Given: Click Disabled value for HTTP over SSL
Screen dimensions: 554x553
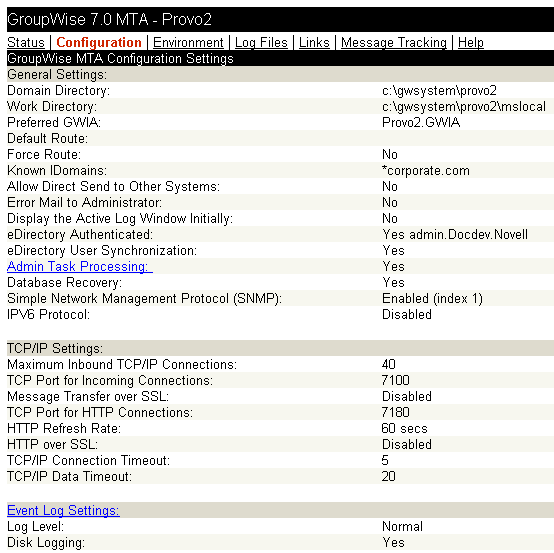Looking at the screenshot, I should [x=407, y=444].
